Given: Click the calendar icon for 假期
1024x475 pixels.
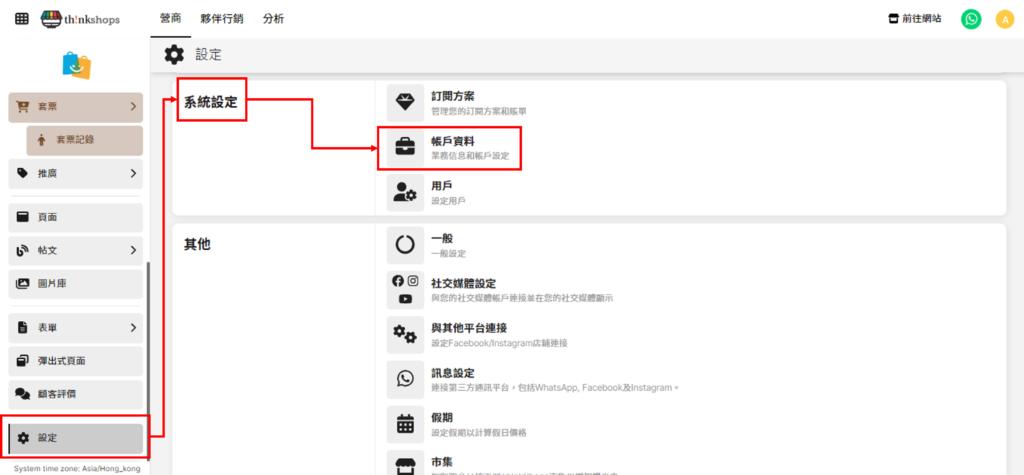Looking at the screenshot, I should pos(405,423).
